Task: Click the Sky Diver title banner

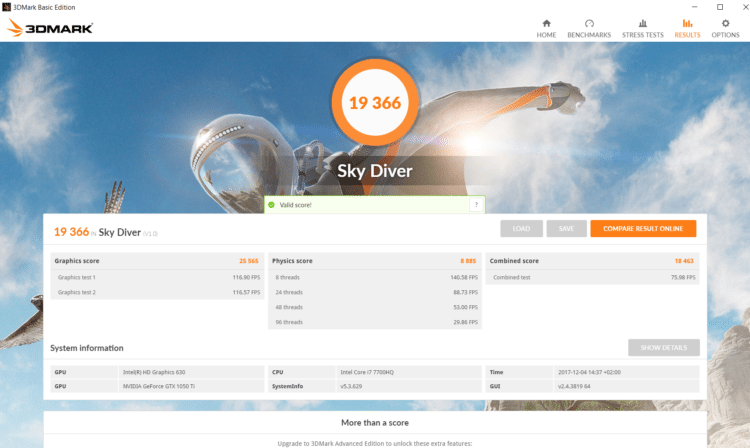Action: pos(375,171)
